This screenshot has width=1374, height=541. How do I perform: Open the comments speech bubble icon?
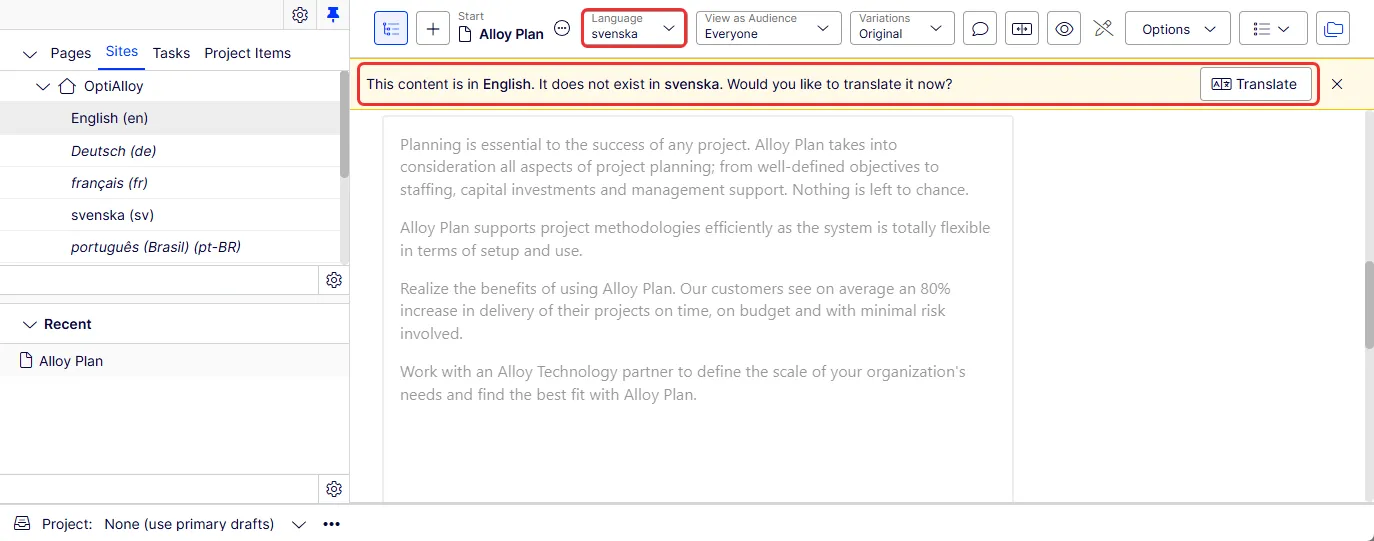[980, 29]
